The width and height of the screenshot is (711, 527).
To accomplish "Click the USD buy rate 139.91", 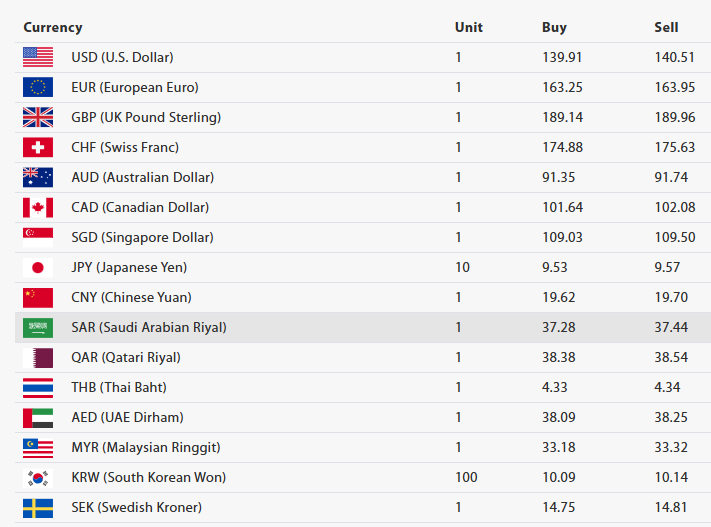I will coord(561,57).
